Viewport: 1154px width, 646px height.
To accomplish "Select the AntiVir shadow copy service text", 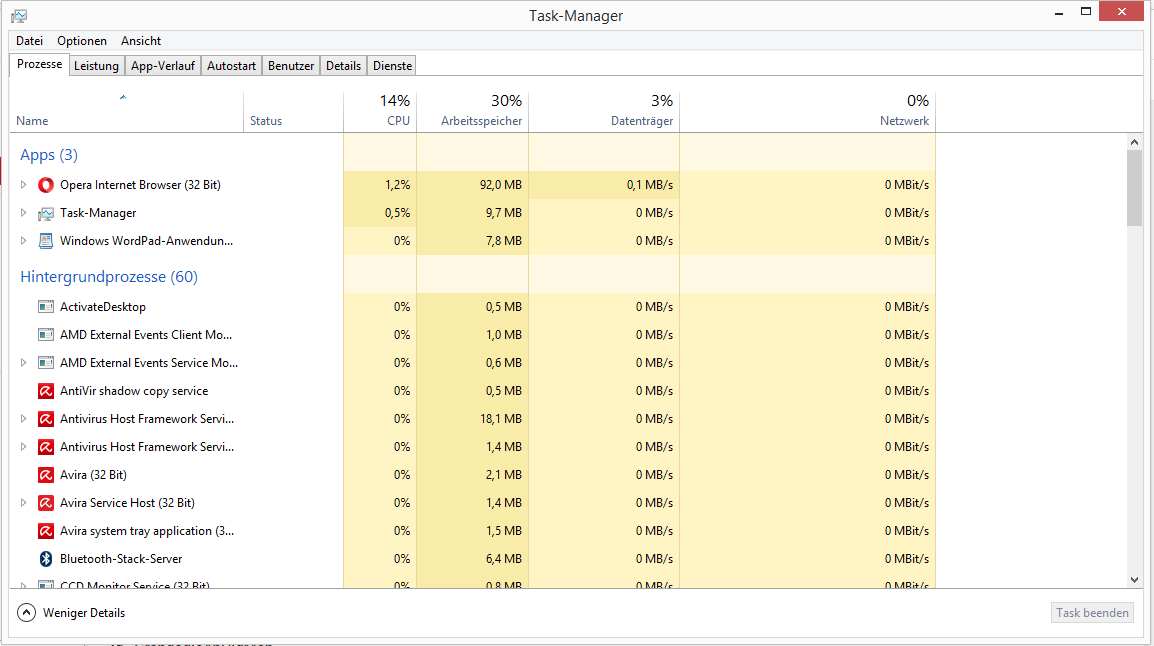I will 134,391.
